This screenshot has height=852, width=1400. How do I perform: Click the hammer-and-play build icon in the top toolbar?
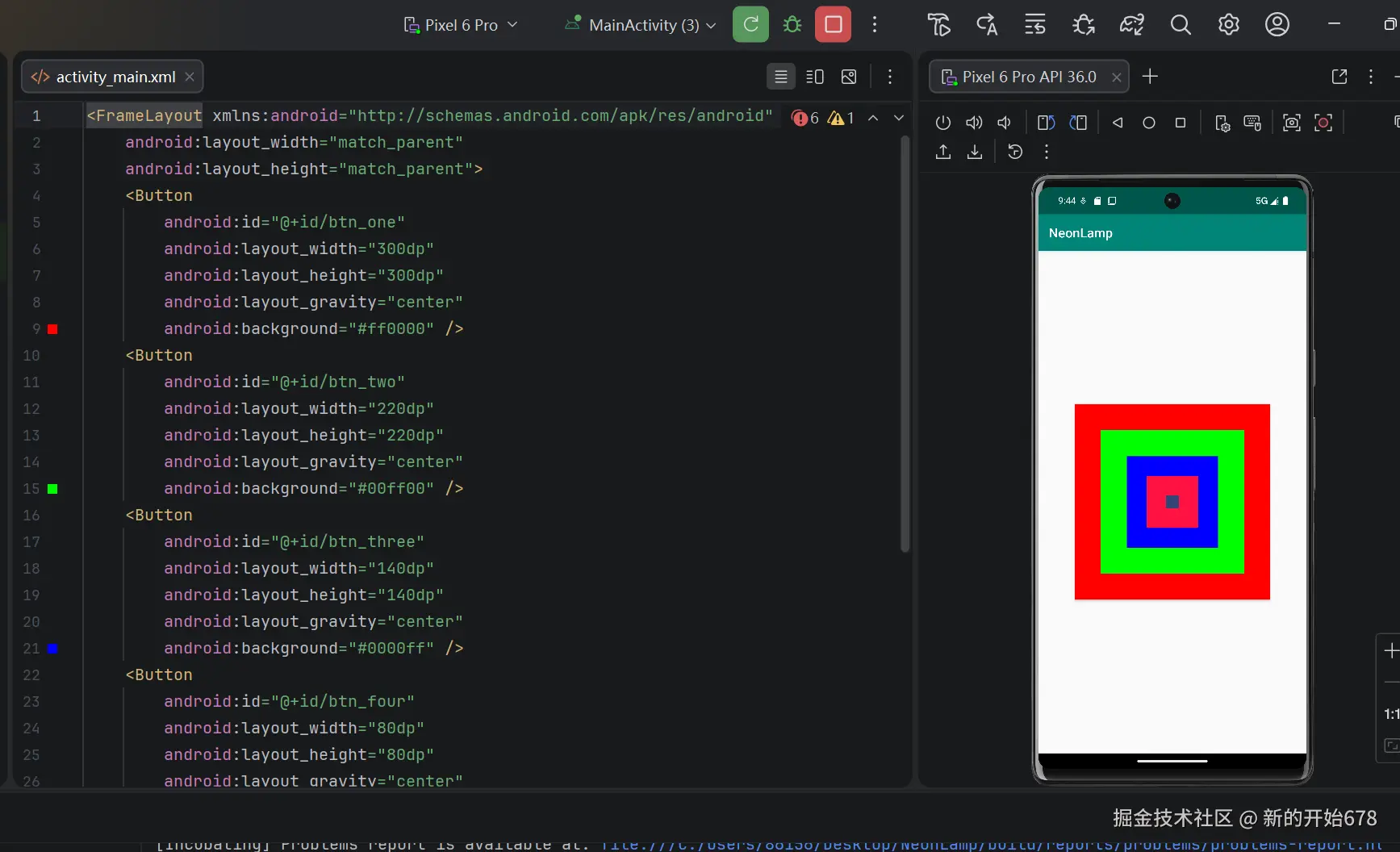pos(938,25)
